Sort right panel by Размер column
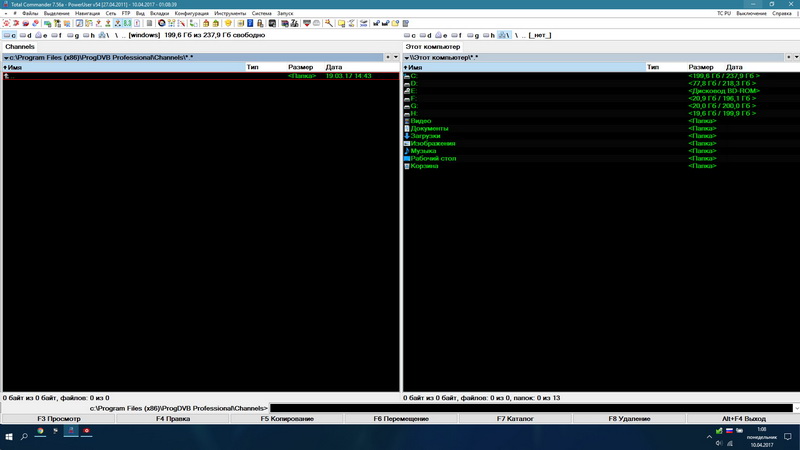800x450 pixels. point(702,67)
